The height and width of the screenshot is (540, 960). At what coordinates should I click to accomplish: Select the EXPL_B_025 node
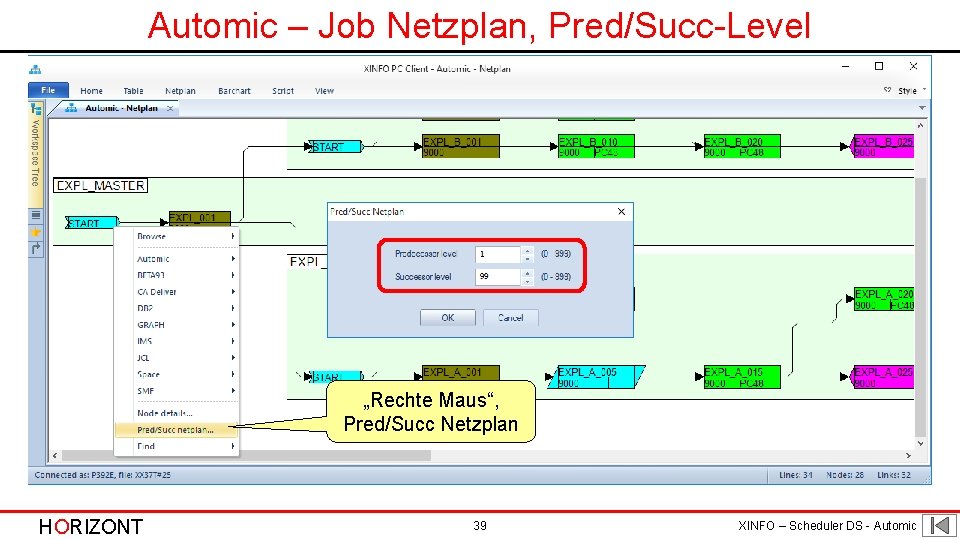pyautogui.click(x=883, y=146)
